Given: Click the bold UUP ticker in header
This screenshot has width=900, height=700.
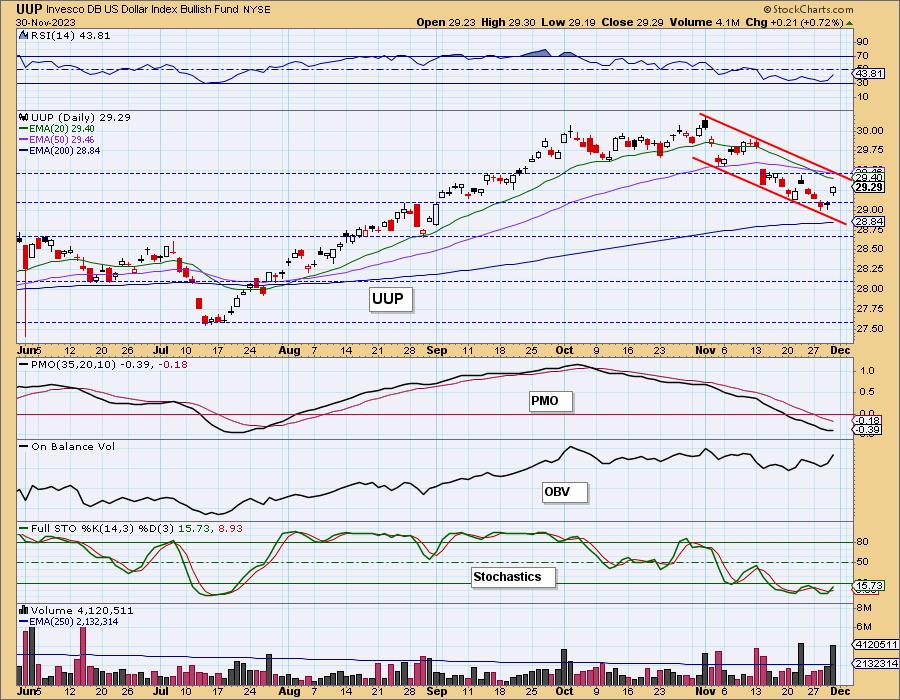Looking at the screenshot, I should tap(29, 9).
